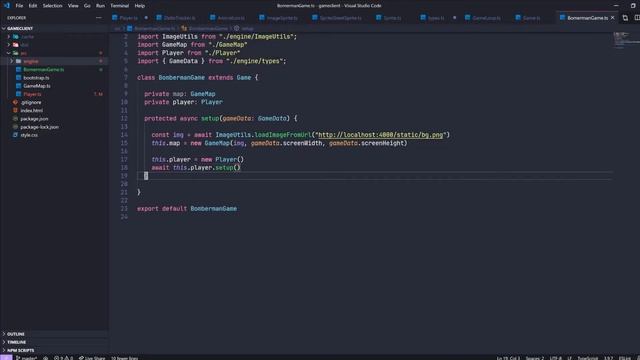
Task: Open index.html in the explorer
Action: 31,110
